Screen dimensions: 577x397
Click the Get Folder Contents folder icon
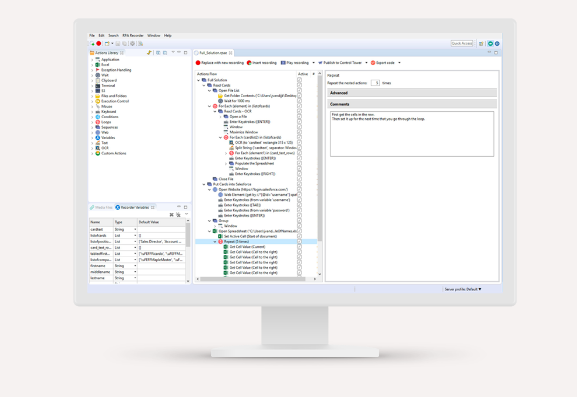[220, 95]
